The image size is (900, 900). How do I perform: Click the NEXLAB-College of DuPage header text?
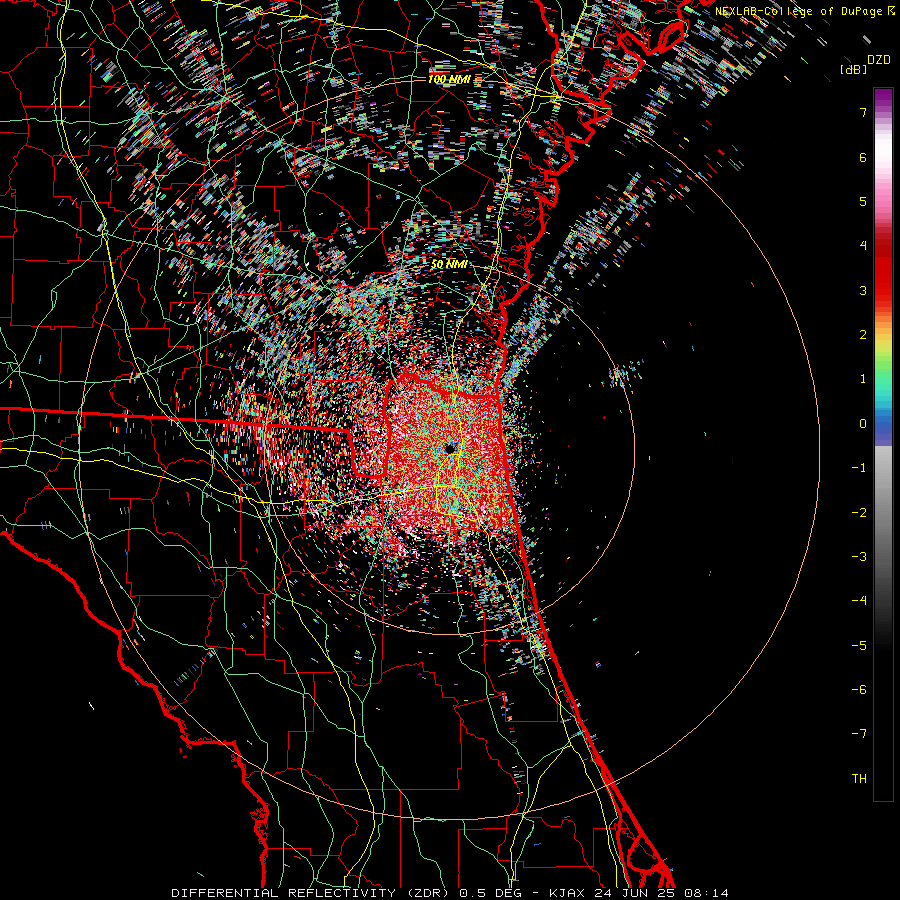(x=799, y=11)
